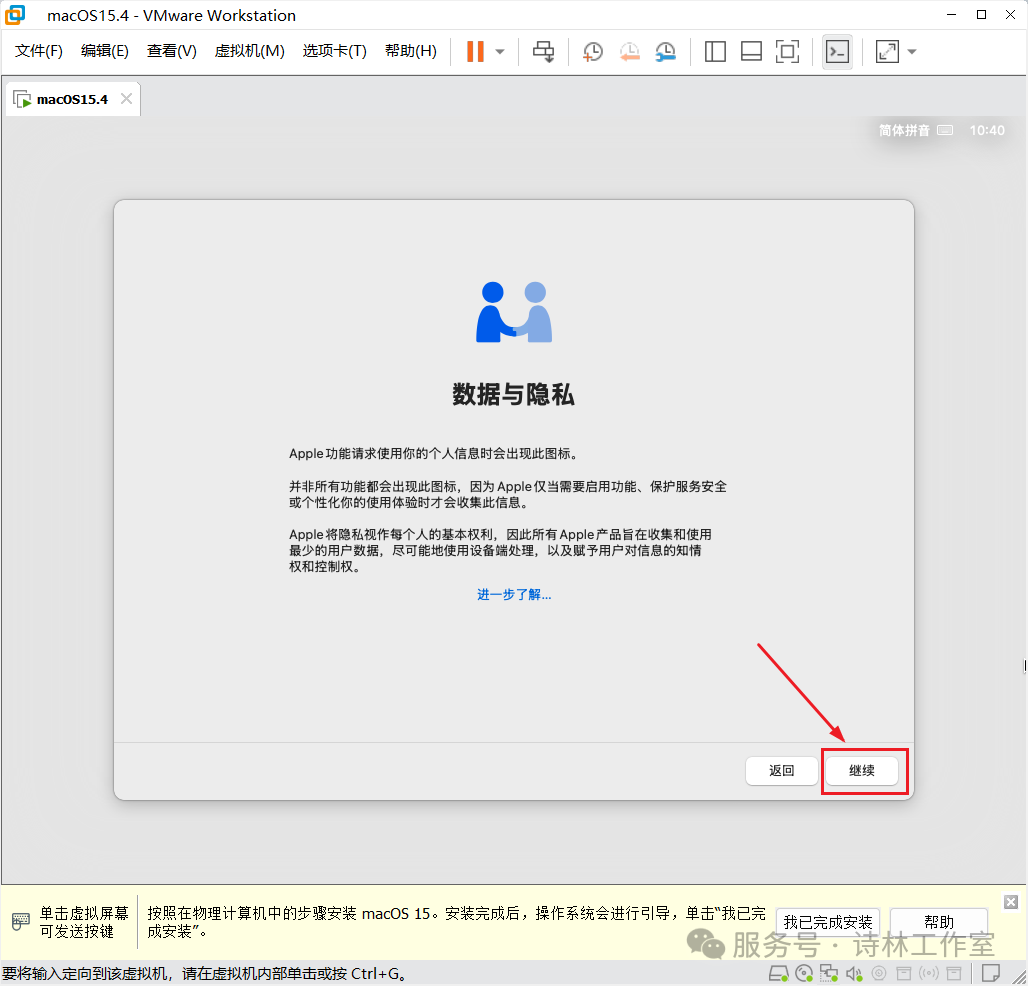
Task: Click the handshake privacy icon
Action: 514,312
